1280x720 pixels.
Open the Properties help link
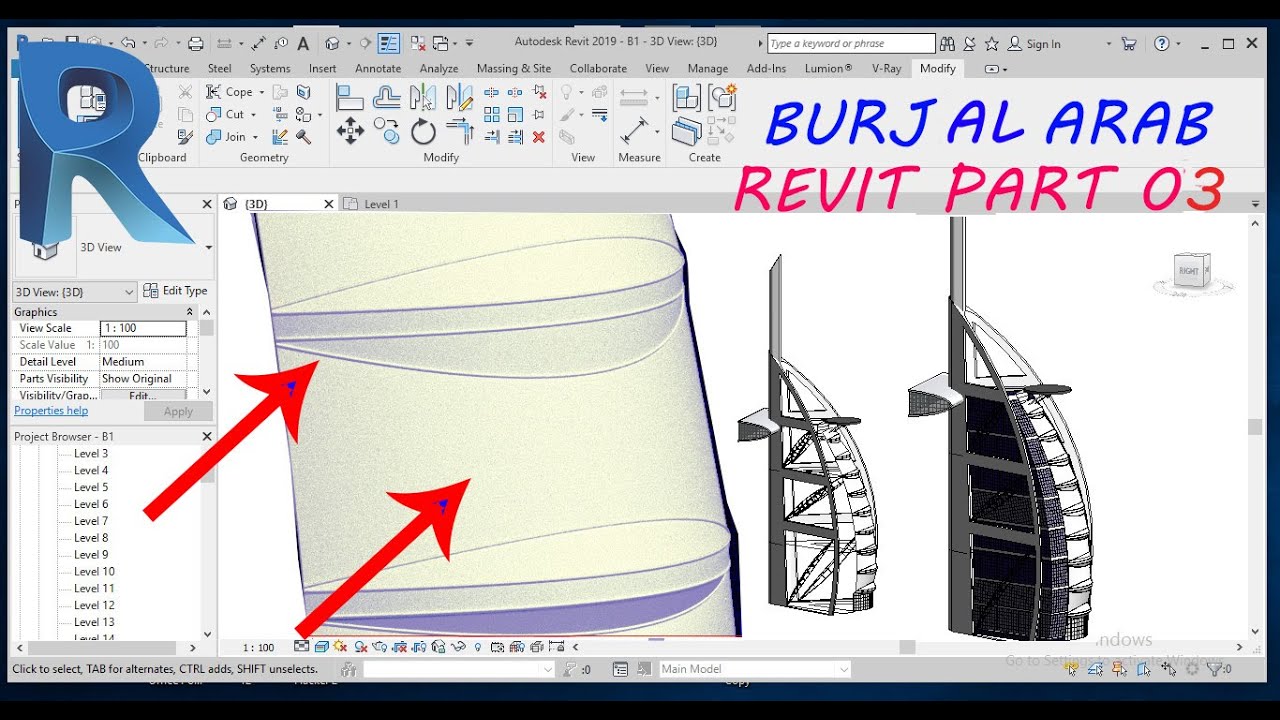pyautogui.click(x=51, y=411)
